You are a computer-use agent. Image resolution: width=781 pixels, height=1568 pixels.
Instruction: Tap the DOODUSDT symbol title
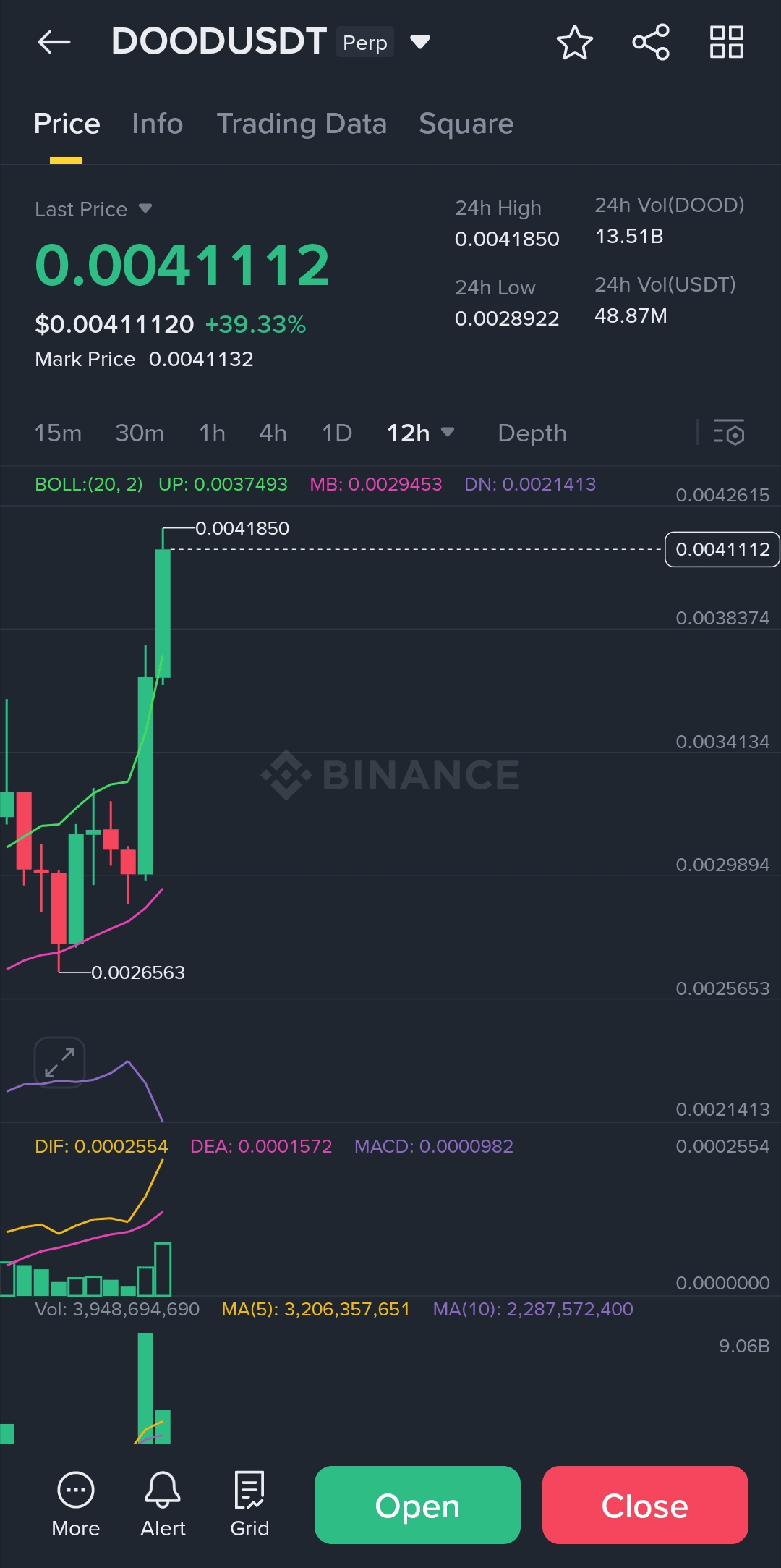(x=218, y=41)
